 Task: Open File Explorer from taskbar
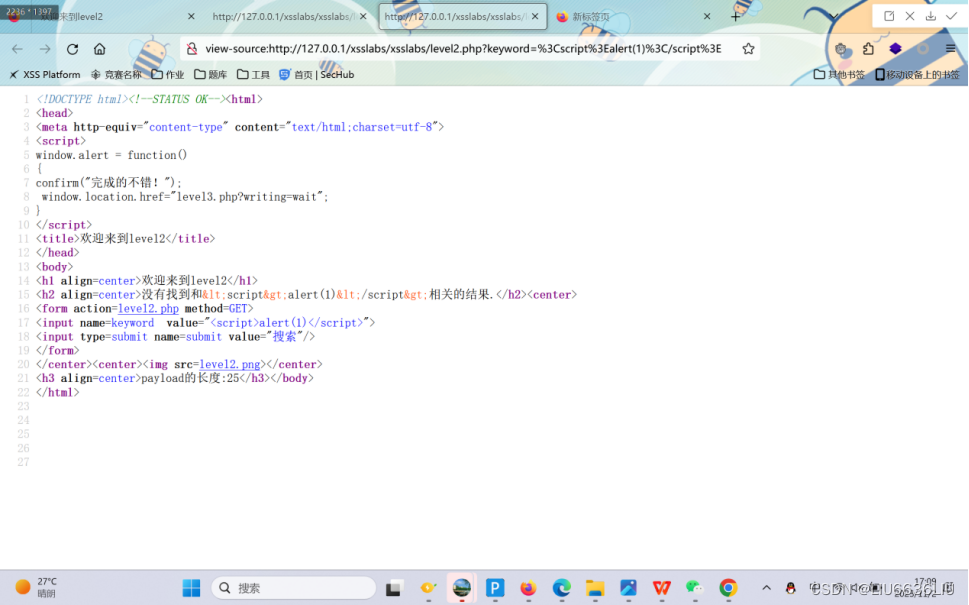click(x=595, y=588)
